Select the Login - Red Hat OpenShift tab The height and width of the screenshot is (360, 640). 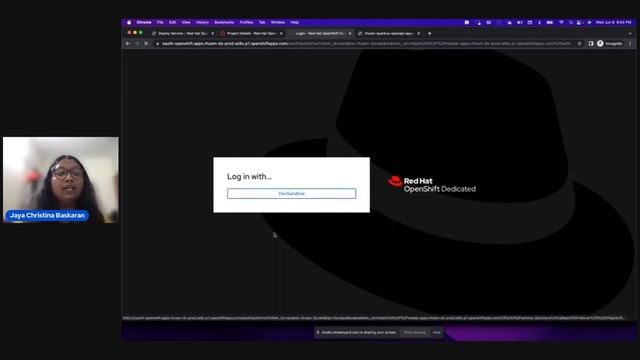(319, 33)
